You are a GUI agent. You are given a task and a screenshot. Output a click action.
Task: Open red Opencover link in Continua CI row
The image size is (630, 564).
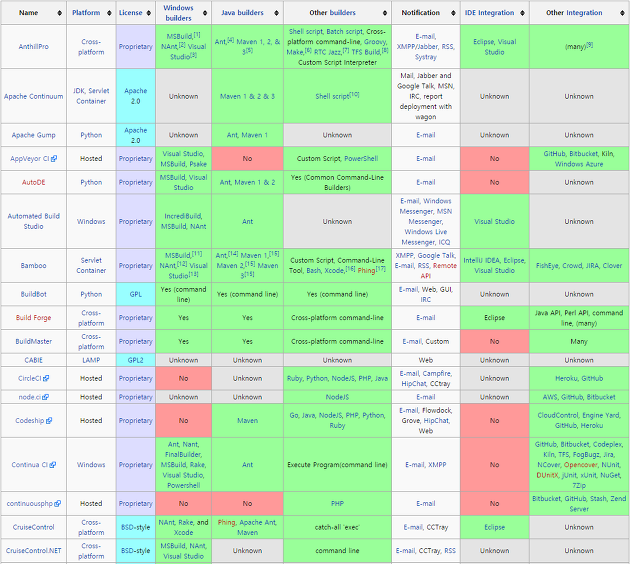(x=581, y=465)
